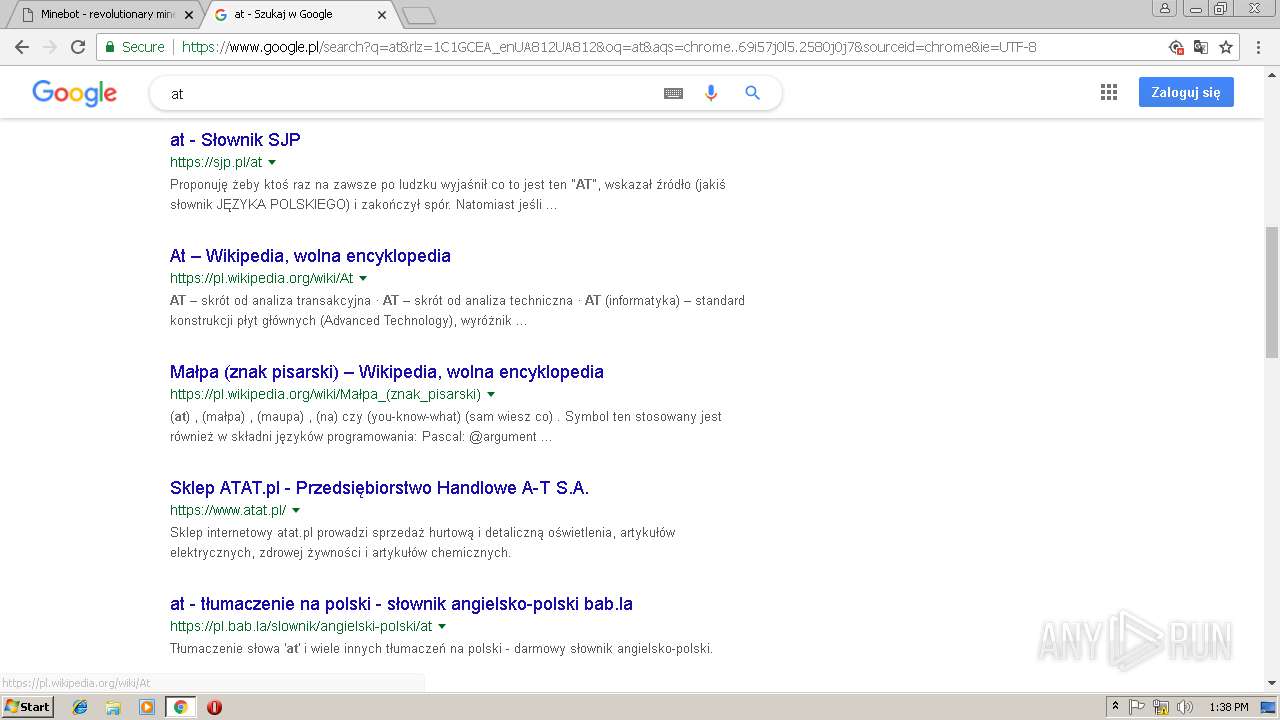Open the Google apps grid

click(x=1108, y=92)
